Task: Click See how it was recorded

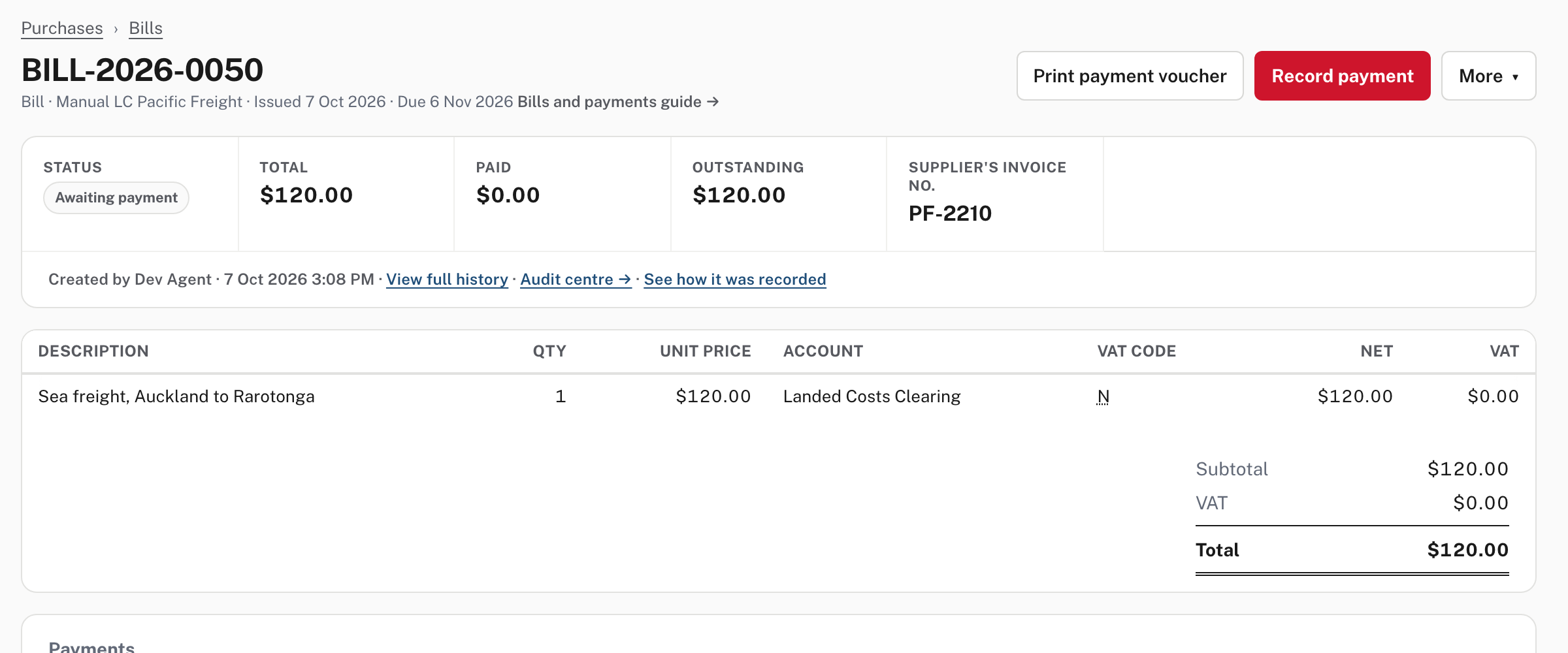Action: point(735,279)
